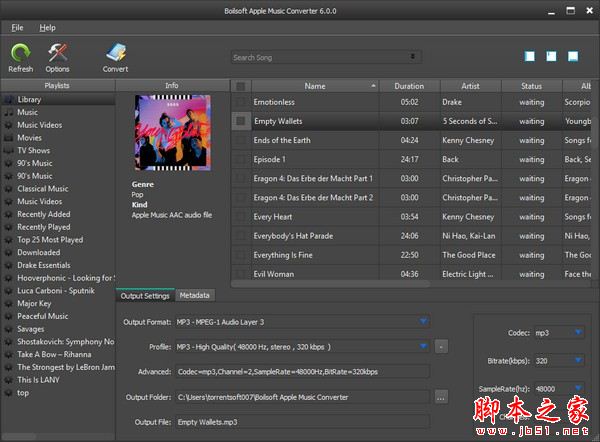Screen dimensions: 600x442
Task: Select the 90's Music playlist below TV Shows
Action: click(x=34, y=163)
